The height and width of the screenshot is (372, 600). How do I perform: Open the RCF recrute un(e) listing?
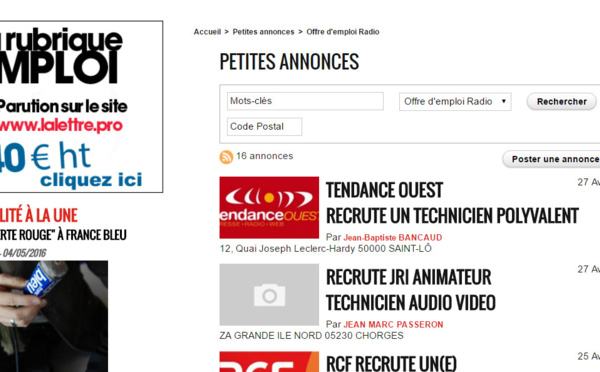point(391,364)
